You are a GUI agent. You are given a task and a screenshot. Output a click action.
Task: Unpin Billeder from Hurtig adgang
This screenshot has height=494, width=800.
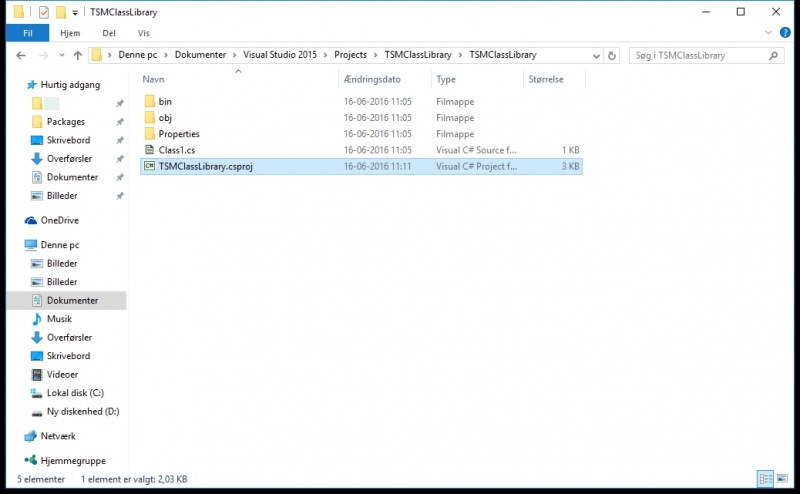point(120,196)
